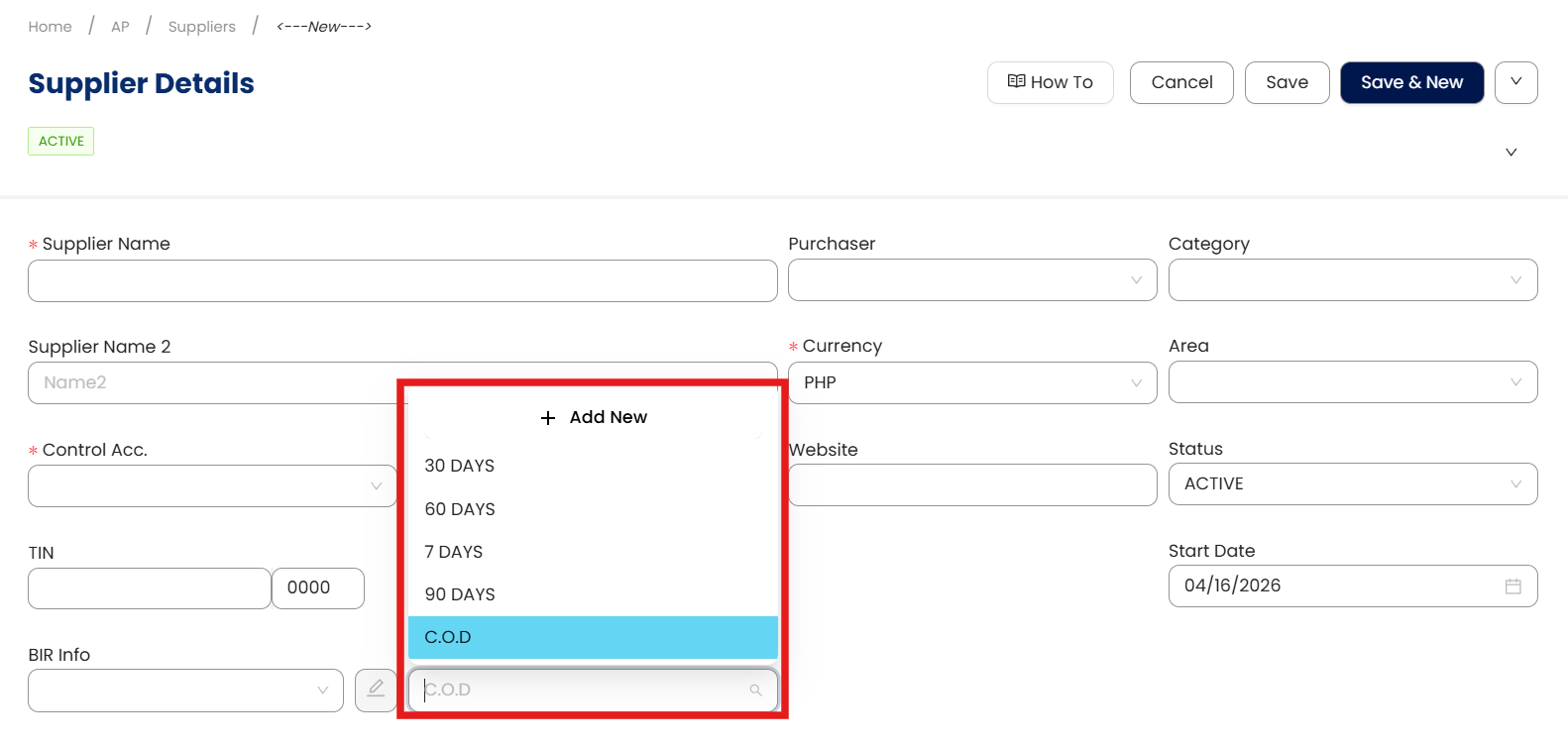This screenshot has height=747, width=1568.
Task: Go to Suppliers breadcrumb link
Action: 201,27
